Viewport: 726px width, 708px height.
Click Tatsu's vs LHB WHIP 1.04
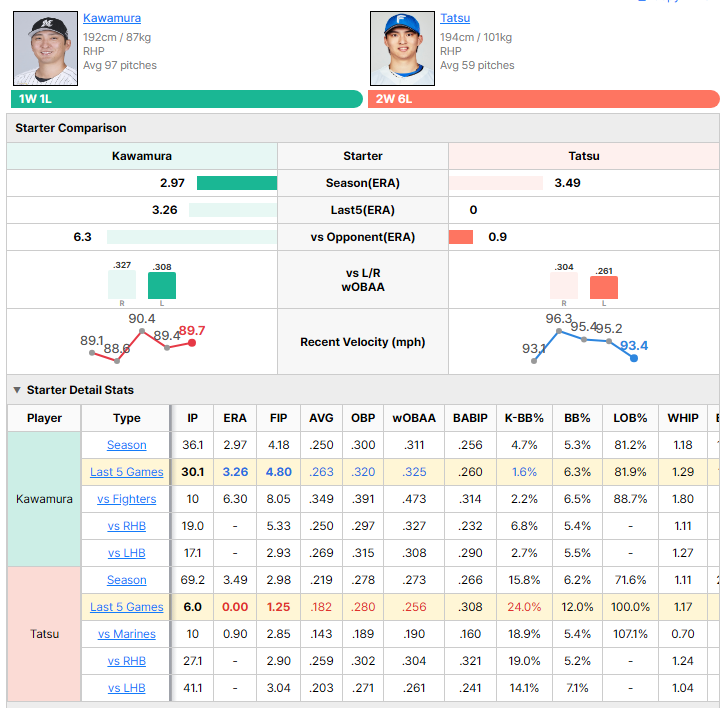click(683, 688)
